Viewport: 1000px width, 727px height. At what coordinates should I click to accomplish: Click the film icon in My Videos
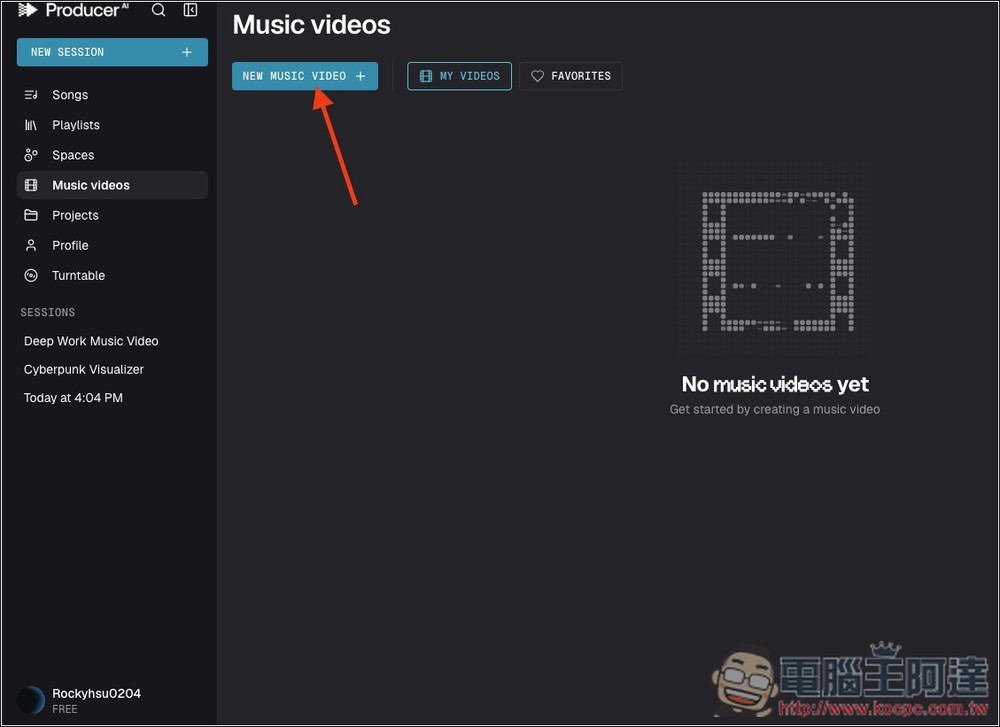click(426, 76)
